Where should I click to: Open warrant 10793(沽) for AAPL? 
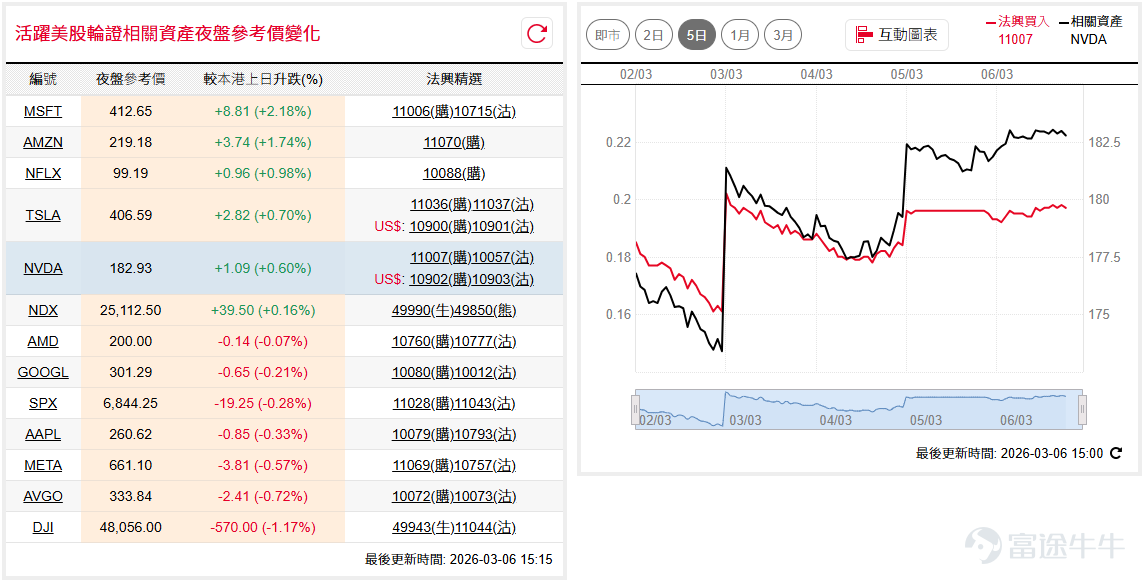pyautogui.click(x=485, y=434)
